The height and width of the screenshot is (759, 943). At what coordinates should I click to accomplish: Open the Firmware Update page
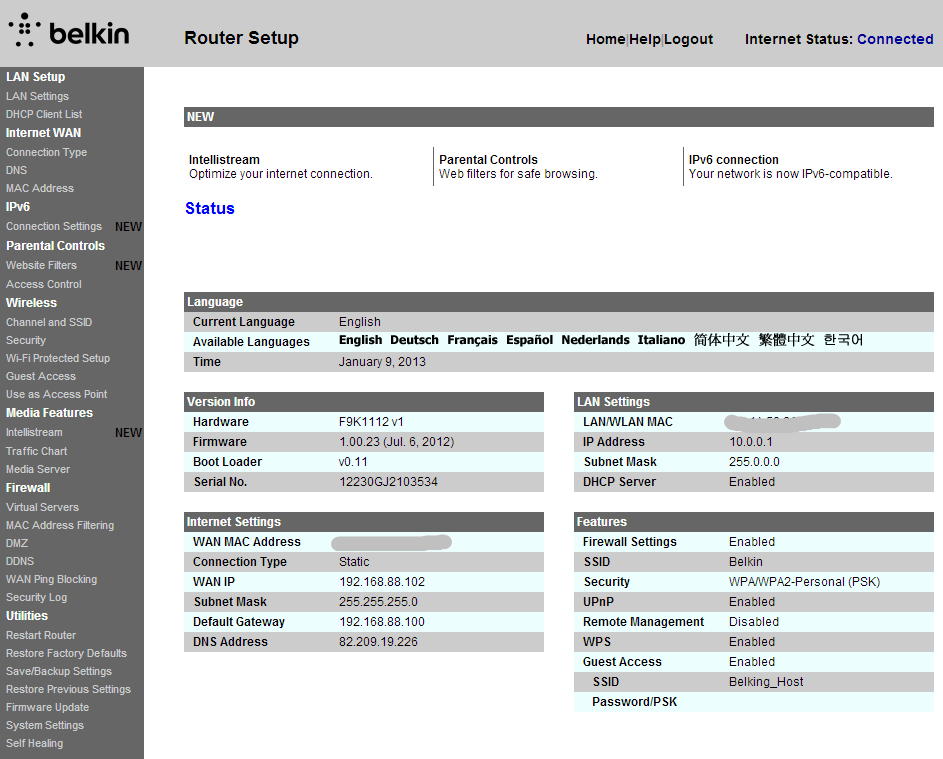pos(47,706)
